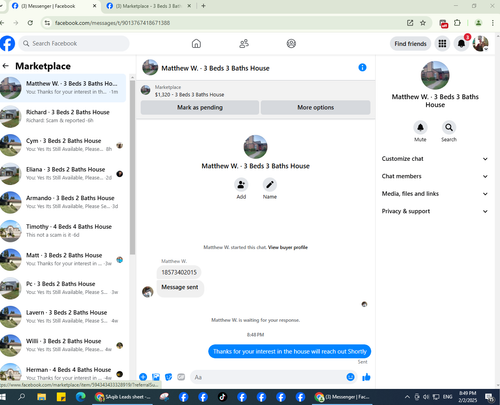This screenshot has width=500, height=405.
Task: Open chat with Timothy - 4 Beds 4 Baths
Action: click(63, 231)
